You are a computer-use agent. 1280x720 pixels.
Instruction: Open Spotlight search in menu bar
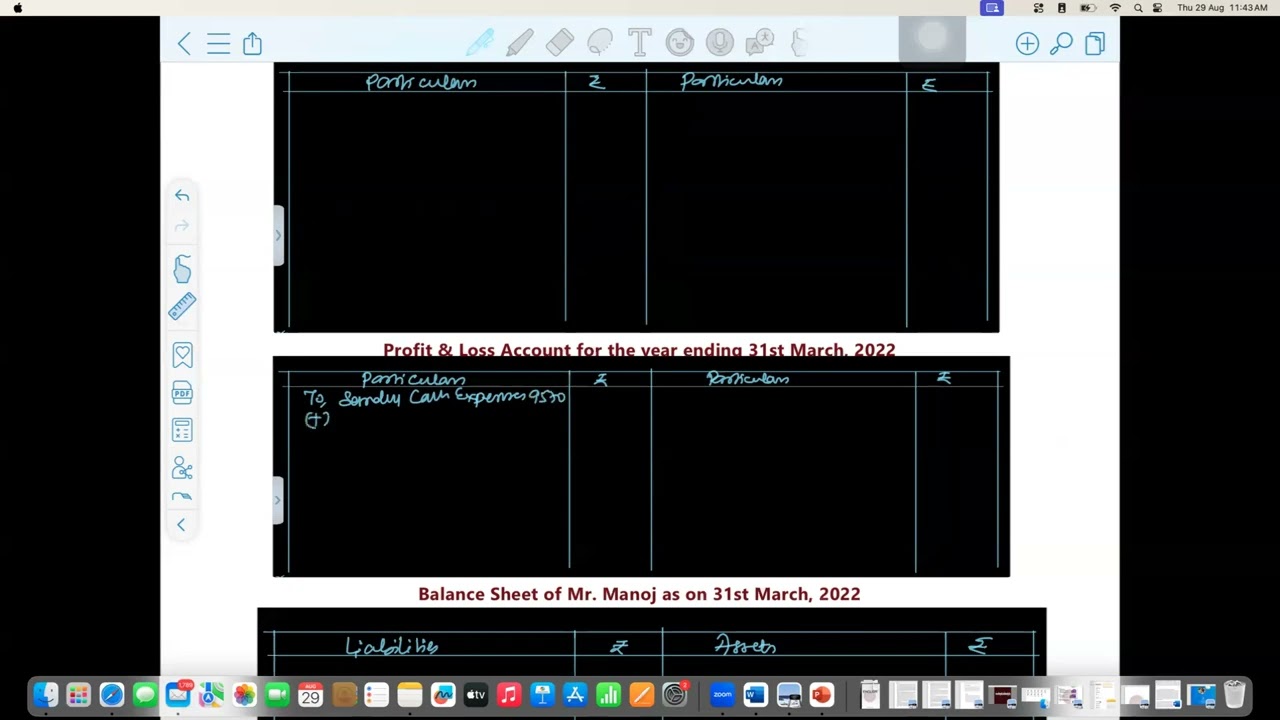[x=1138, y=8]
